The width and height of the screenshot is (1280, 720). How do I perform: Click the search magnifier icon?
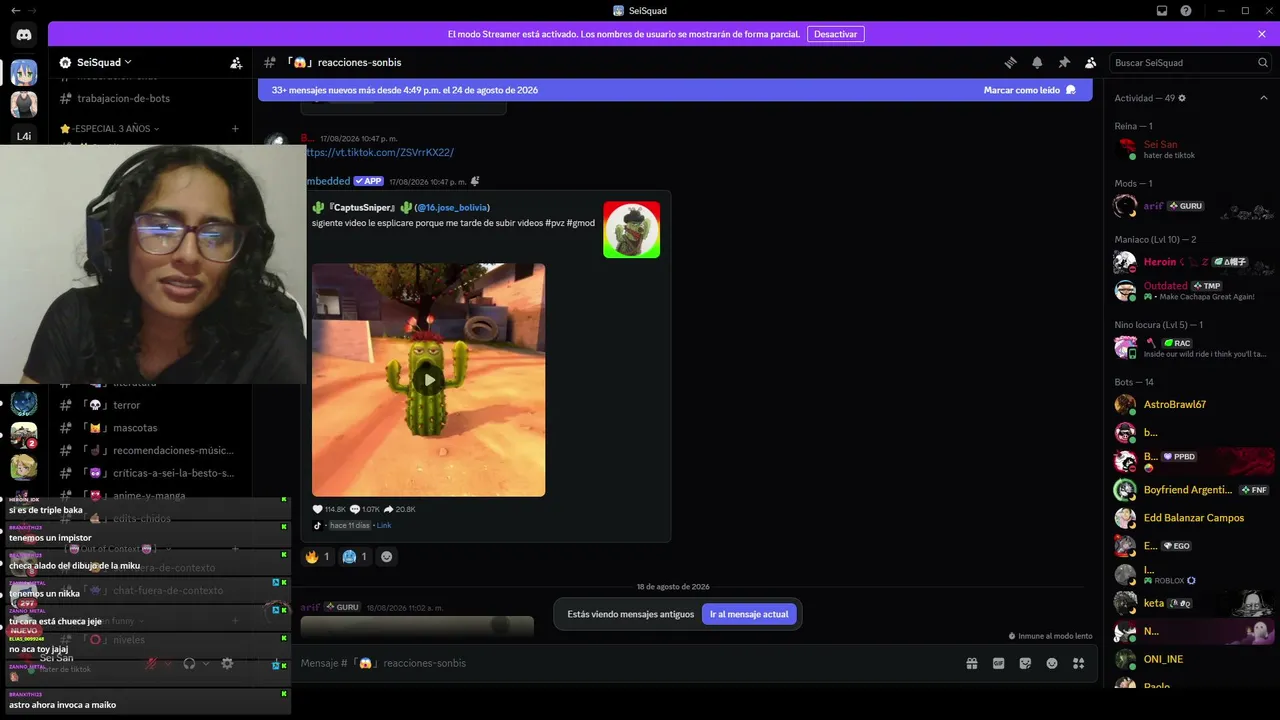click(x=1262, y=62)
